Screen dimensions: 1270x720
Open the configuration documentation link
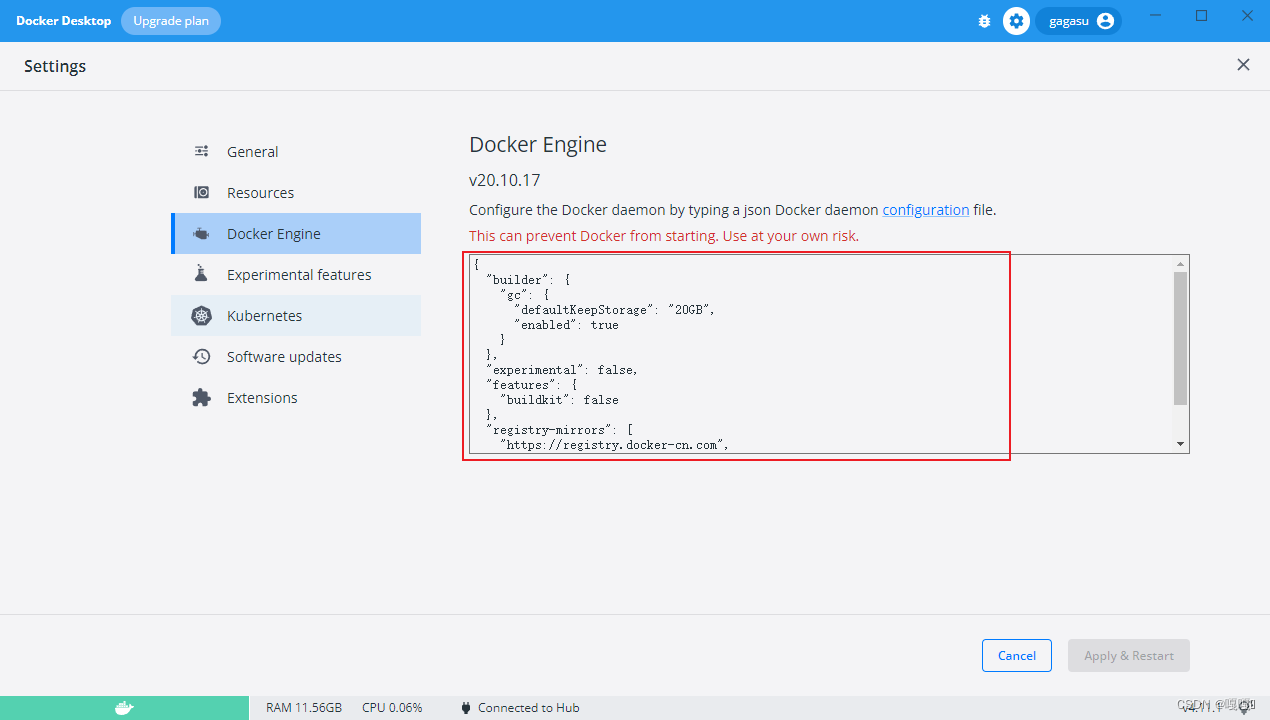pyautogui.click(x=925, y=209)
